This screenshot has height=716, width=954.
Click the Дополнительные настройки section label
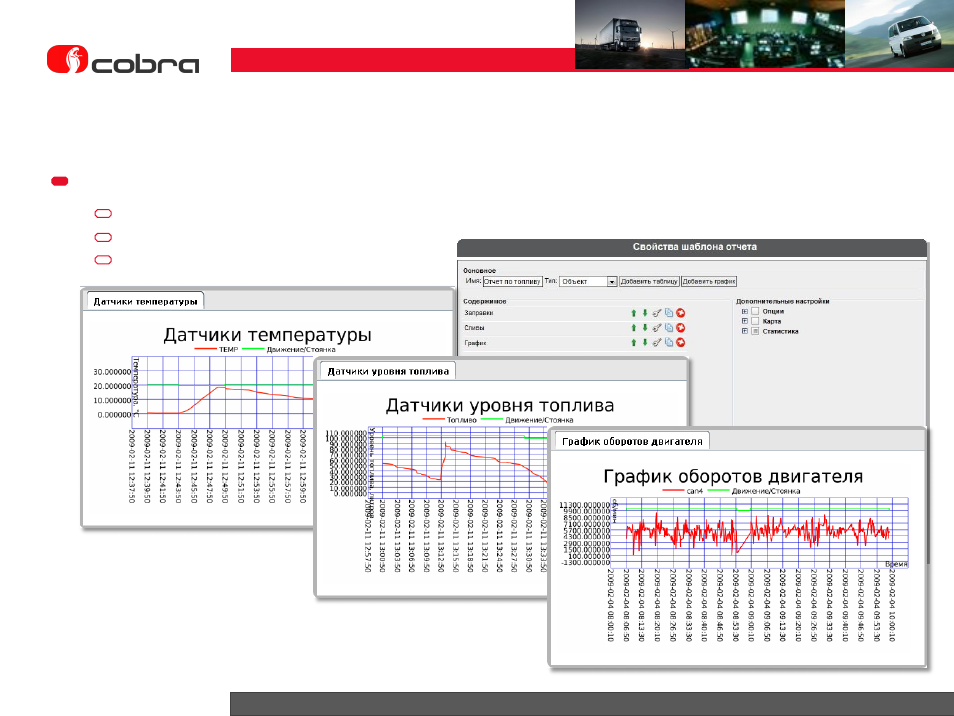point(782,301)
